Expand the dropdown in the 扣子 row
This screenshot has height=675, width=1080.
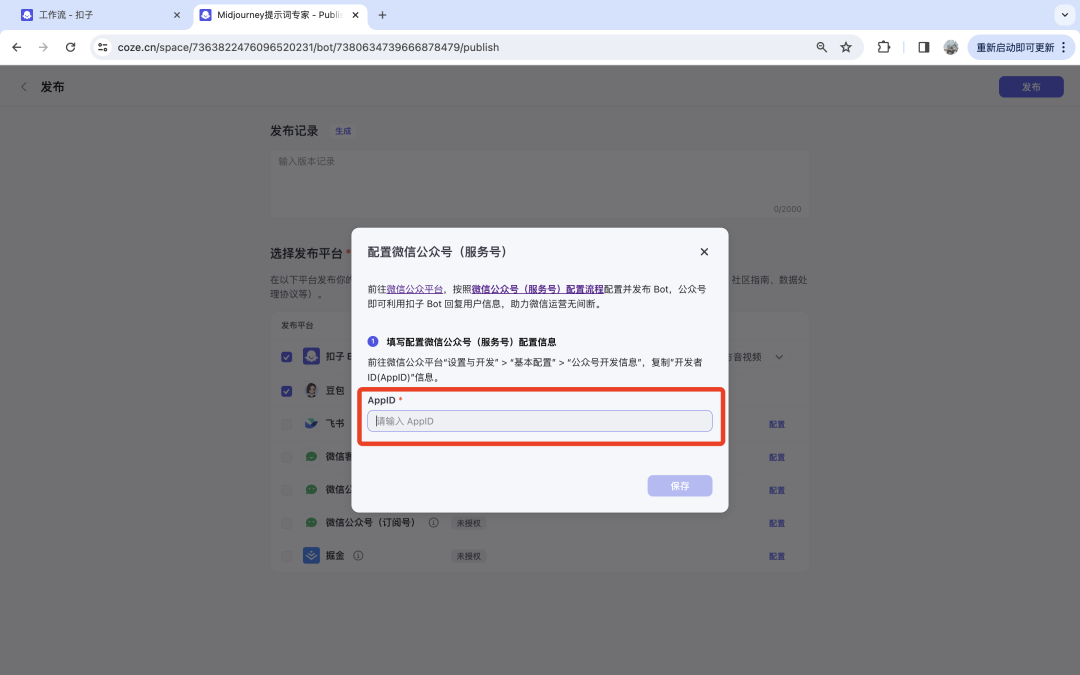coord(779,357)
